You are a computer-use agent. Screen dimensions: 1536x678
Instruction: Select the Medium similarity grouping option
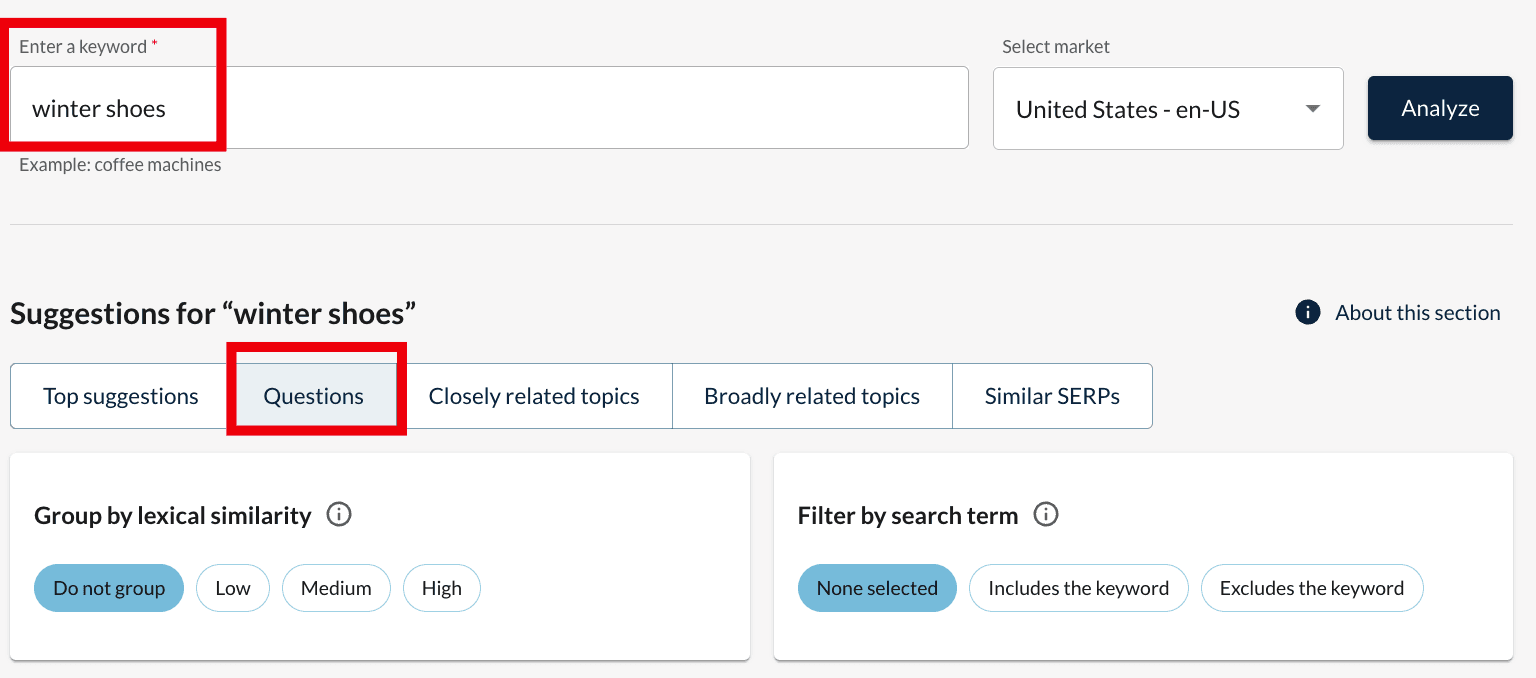[336, 588]
